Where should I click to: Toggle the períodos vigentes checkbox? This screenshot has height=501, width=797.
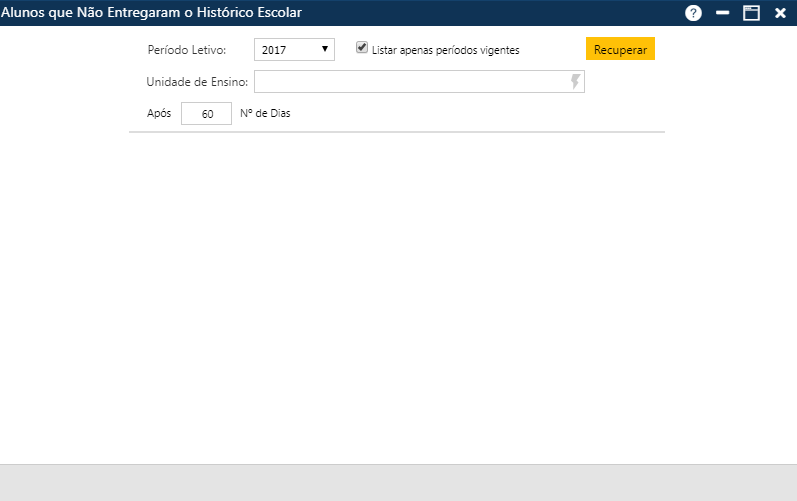362,47
